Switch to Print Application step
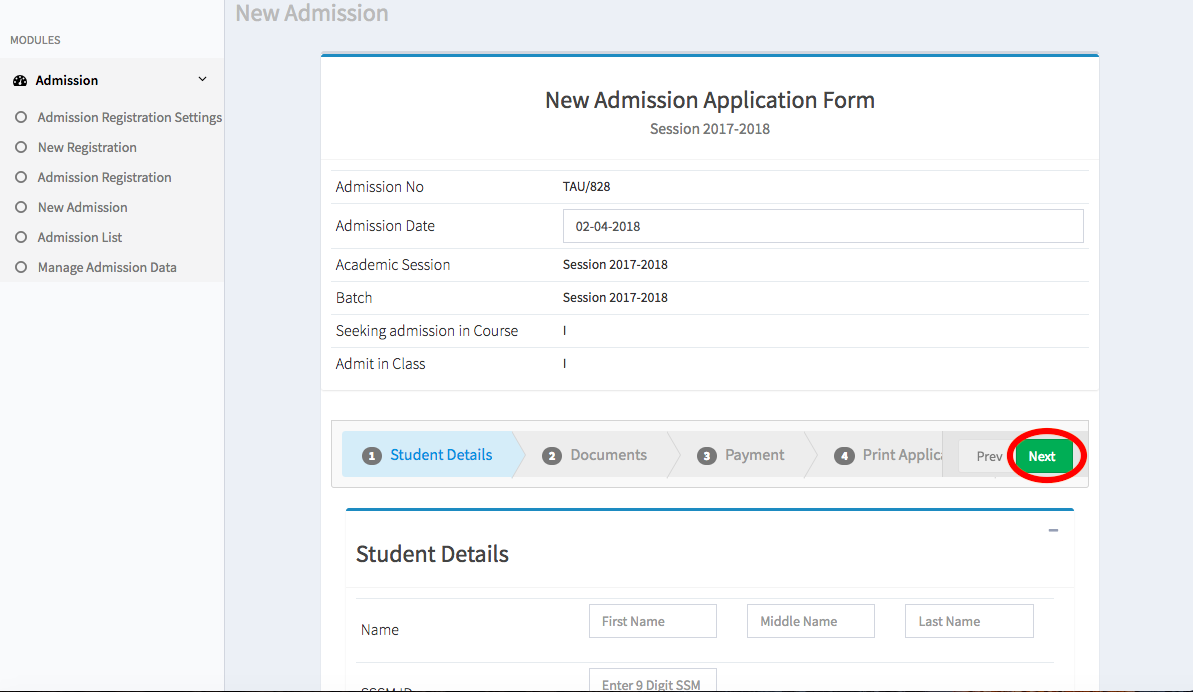 pyautogui.click(x=887, y=455)
